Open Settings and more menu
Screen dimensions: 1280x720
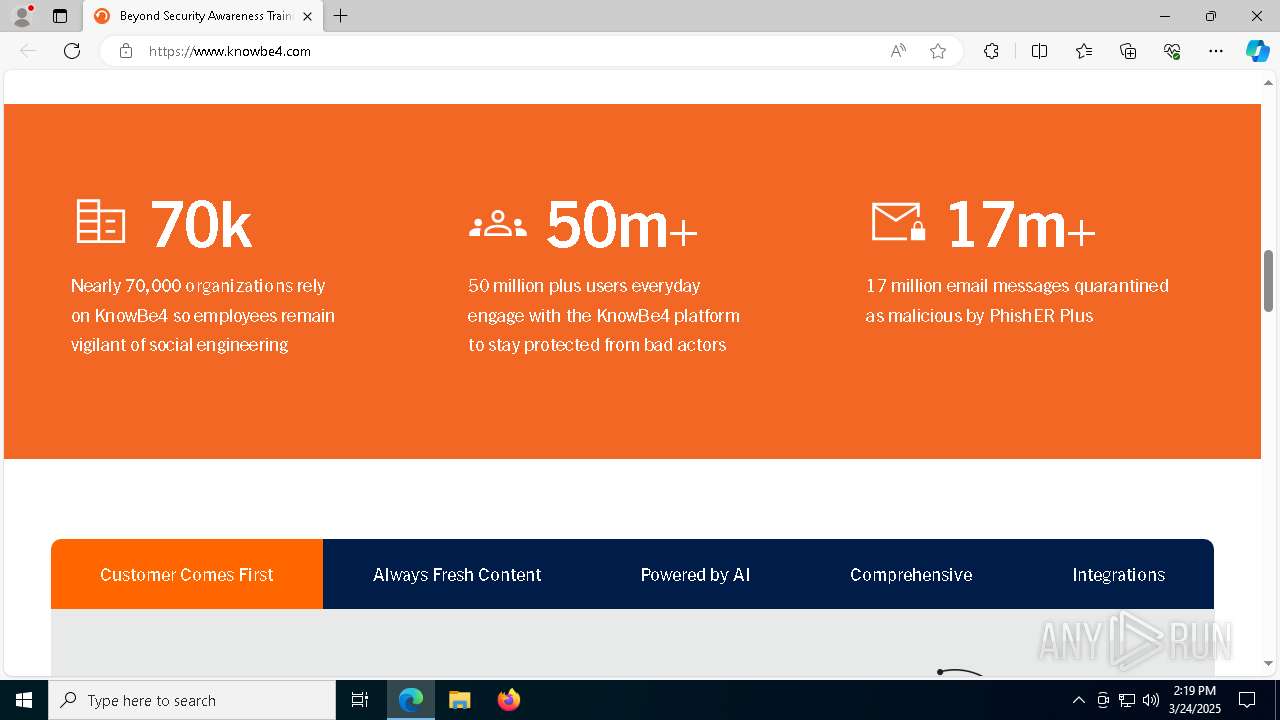click(1216, 51)
